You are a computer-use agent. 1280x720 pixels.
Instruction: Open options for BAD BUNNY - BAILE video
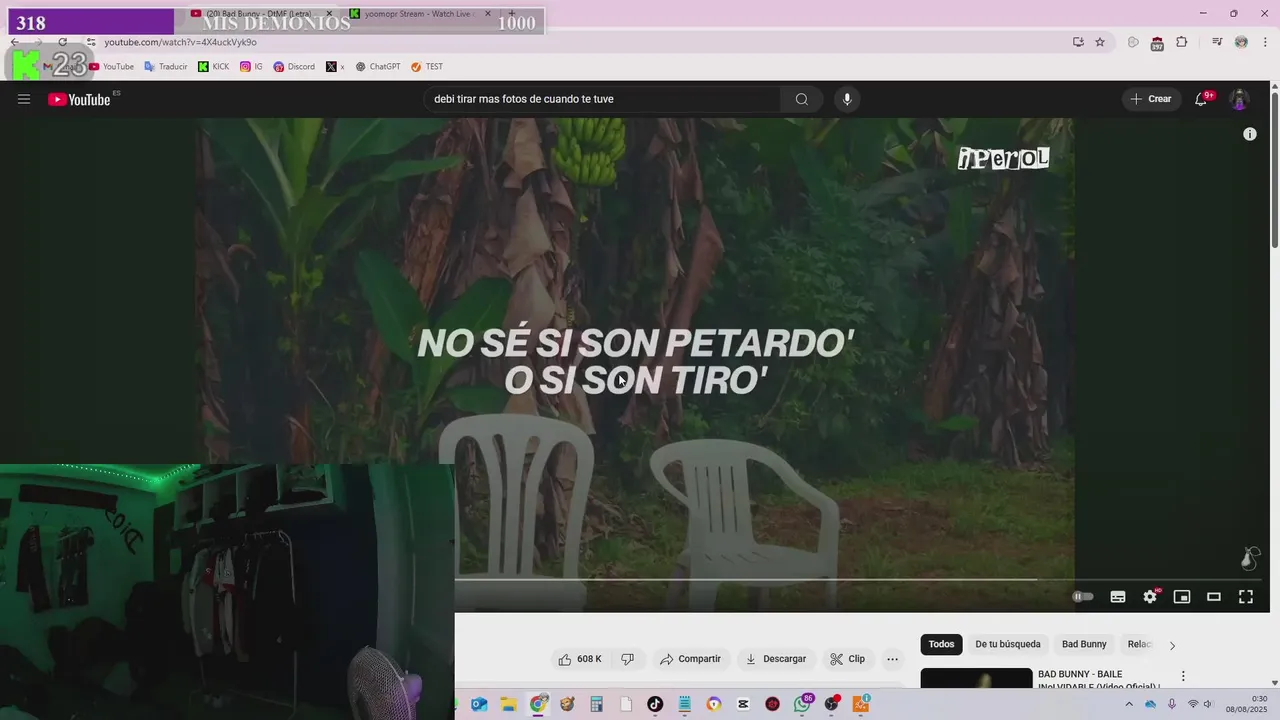tap(1183, 676)
